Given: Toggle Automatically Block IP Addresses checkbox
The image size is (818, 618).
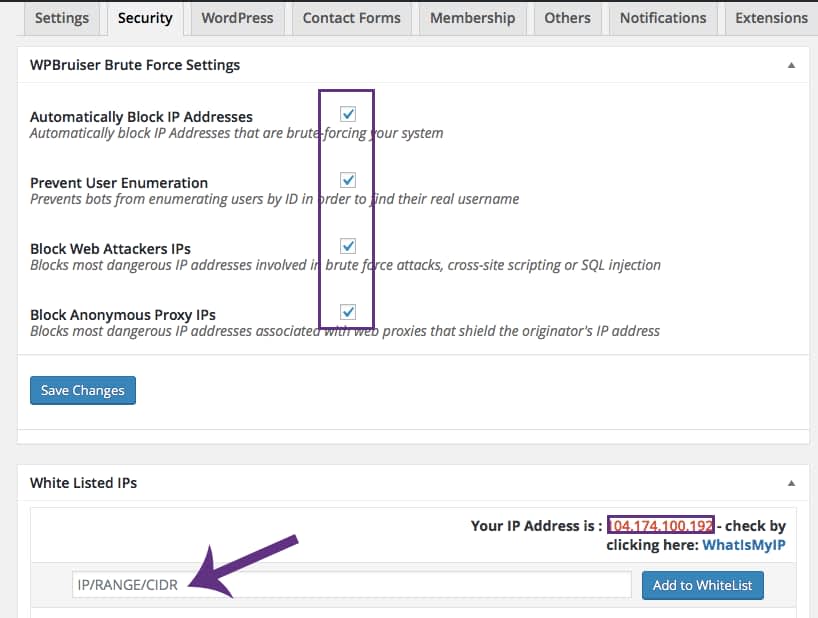Looking at the screenshot, I should pos(348,114).
